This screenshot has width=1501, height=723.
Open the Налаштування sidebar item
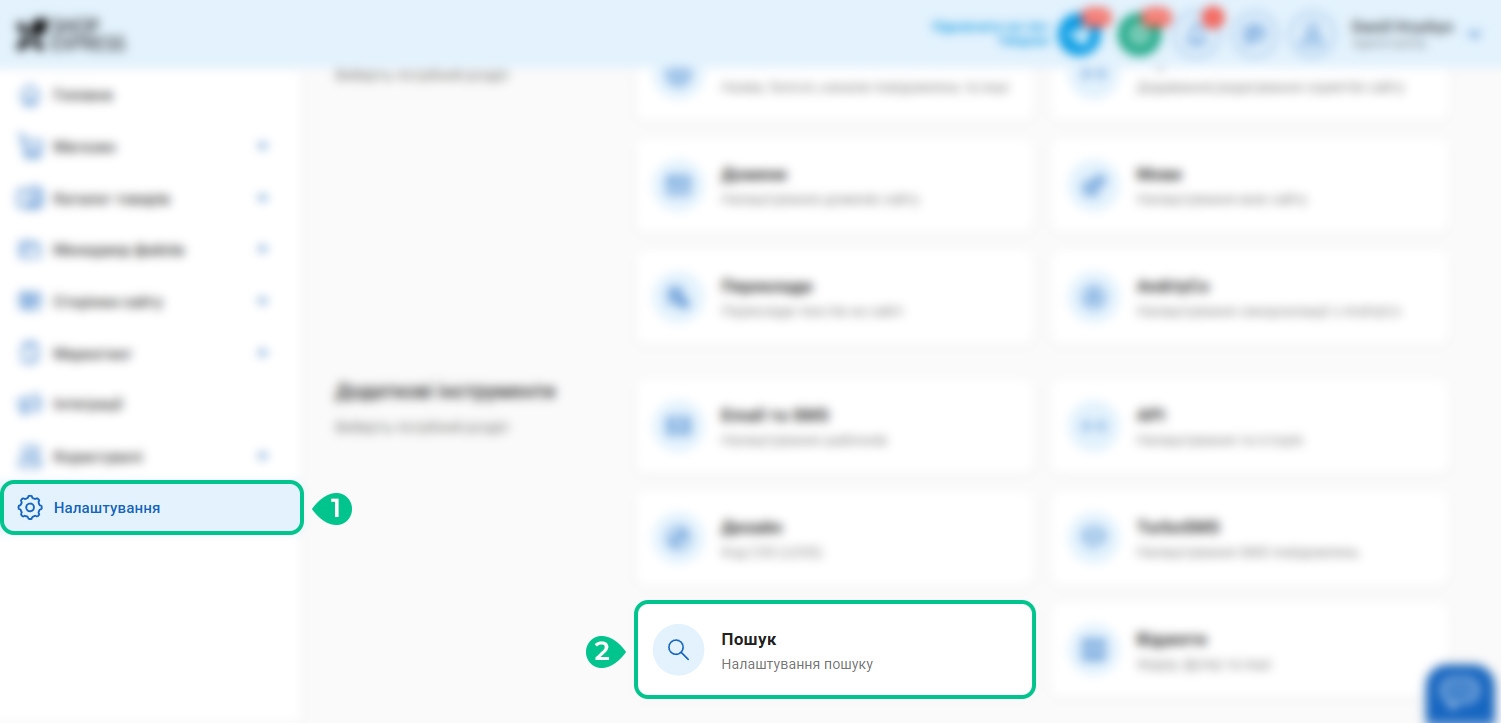(x=151, y=508)
